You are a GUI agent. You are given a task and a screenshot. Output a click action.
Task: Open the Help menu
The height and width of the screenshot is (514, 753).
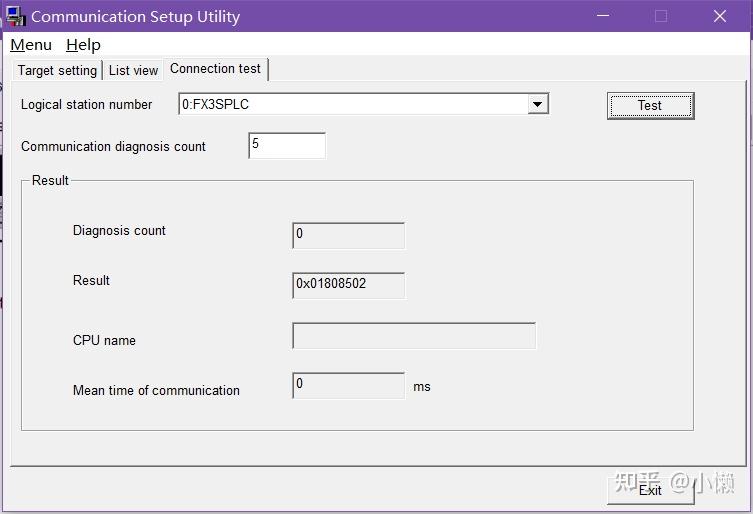83,45
